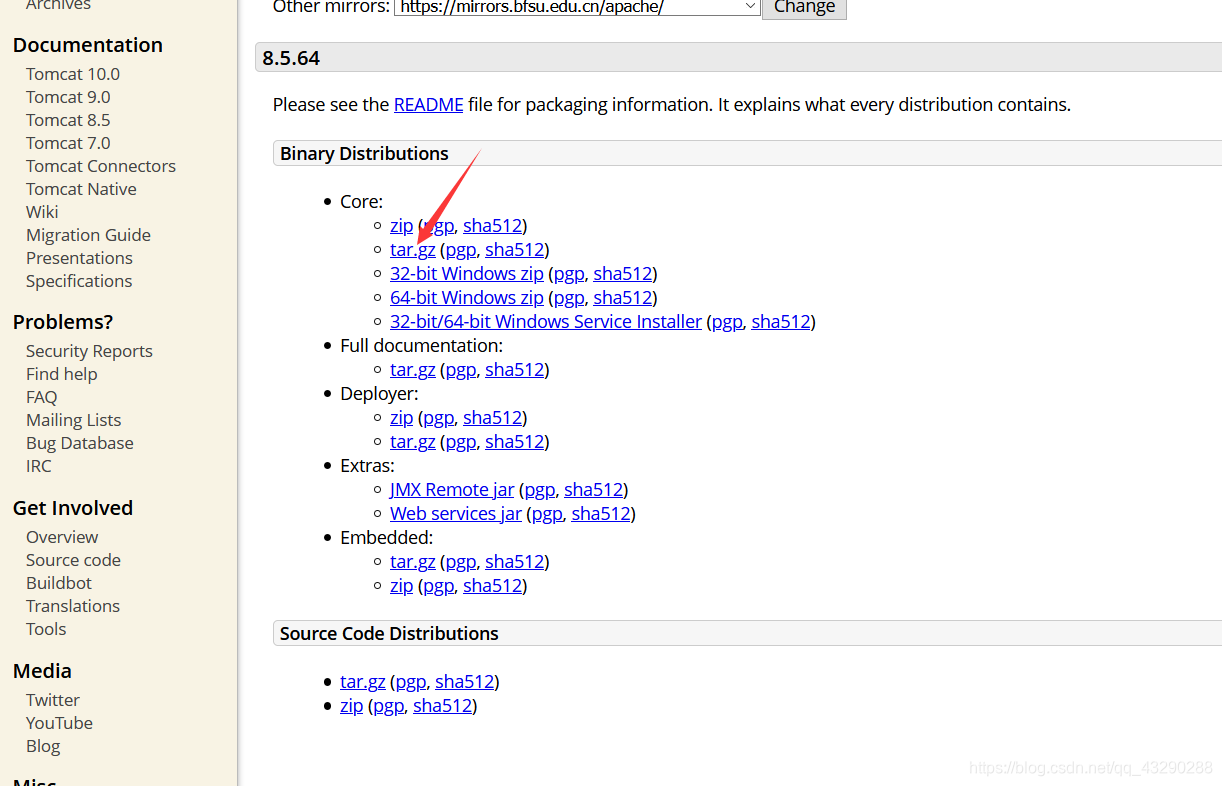This screenshot has height=786, width=1222.
Task: Open the Migration Guide page
Action: coord(88,235)
